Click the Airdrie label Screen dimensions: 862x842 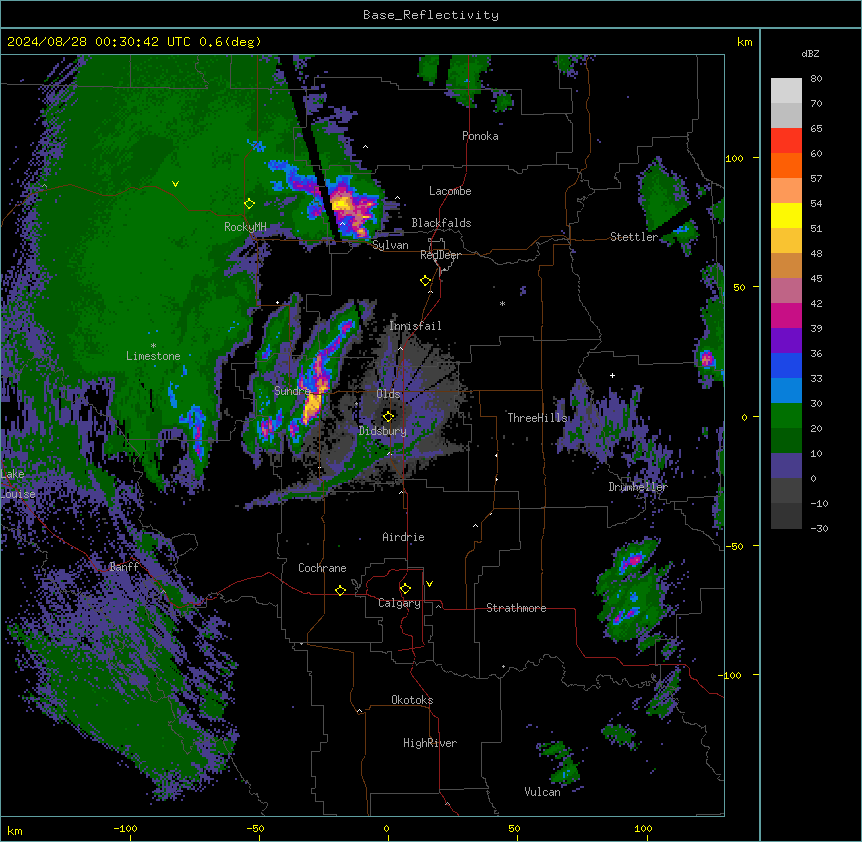(403, 537)
